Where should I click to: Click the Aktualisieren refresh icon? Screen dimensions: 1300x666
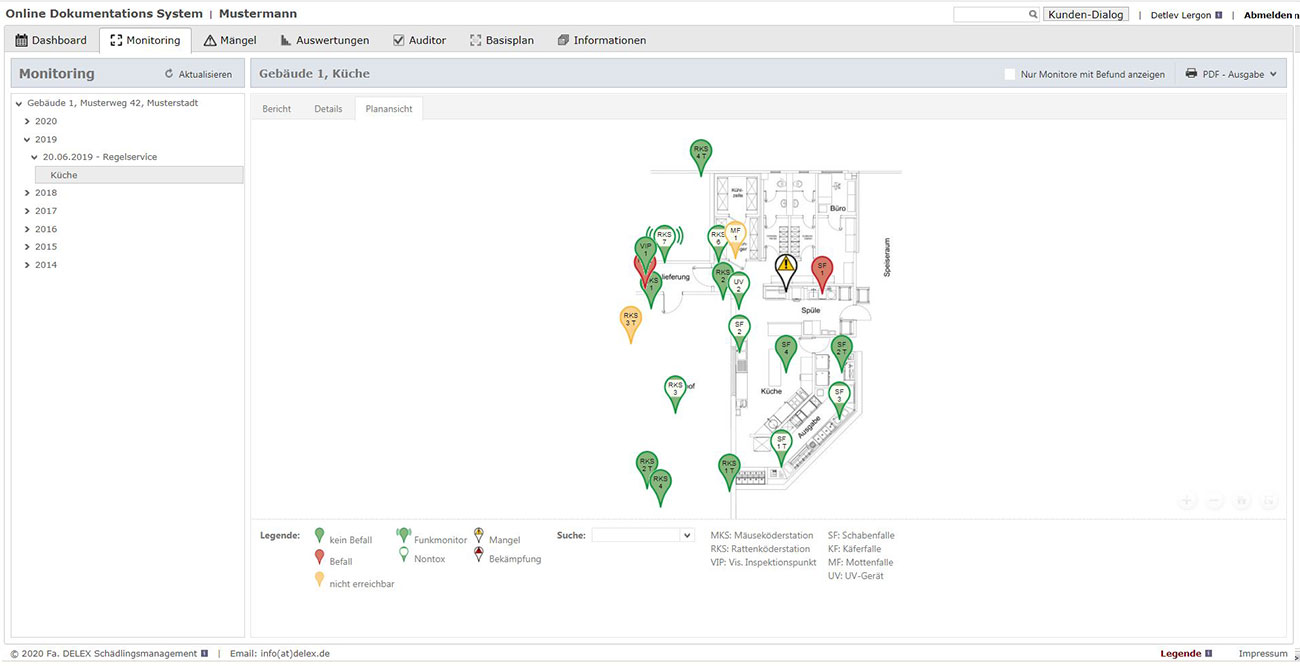coord(169,74)
